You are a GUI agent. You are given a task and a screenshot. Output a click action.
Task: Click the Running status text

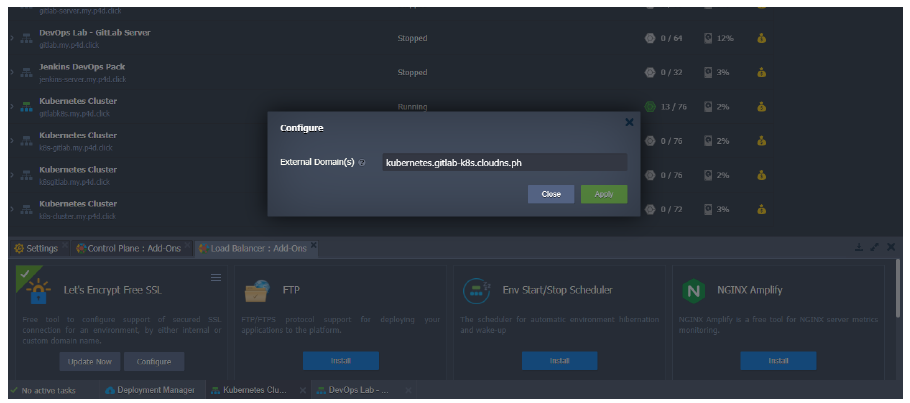click(x=412, y=107)
